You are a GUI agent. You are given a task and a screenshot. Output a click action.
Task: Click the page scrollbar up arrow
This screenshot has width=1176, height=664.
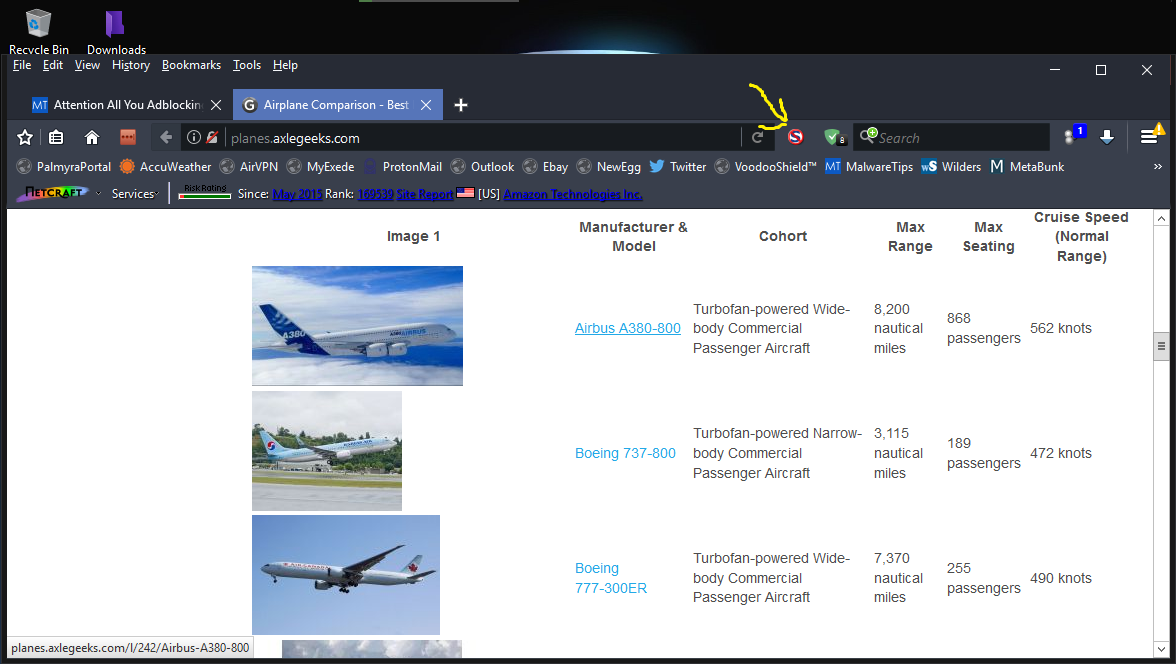coord(1161,218)
